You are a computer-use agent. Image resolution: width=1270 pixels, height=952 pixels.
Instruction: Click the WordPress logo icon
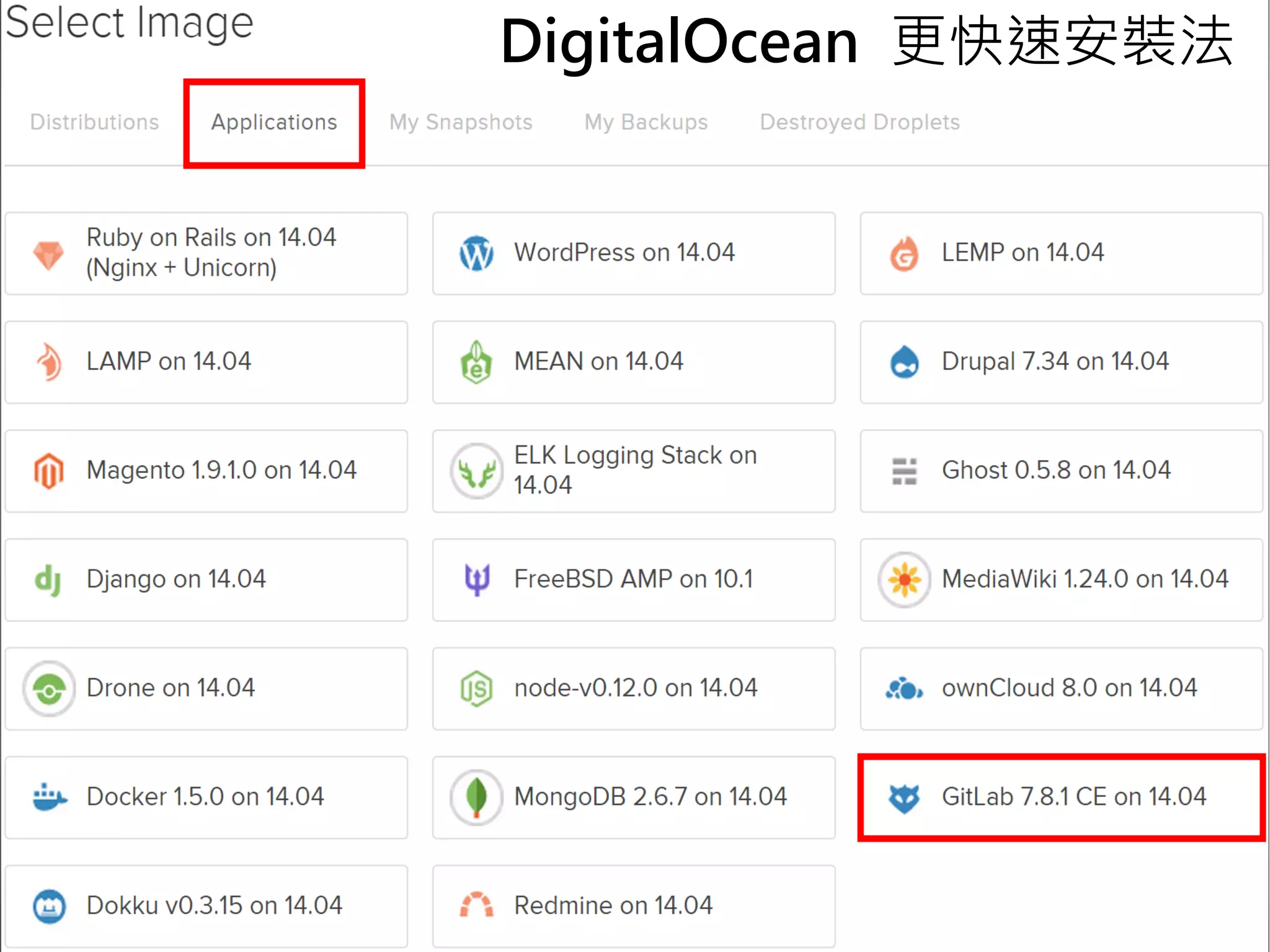476,253
